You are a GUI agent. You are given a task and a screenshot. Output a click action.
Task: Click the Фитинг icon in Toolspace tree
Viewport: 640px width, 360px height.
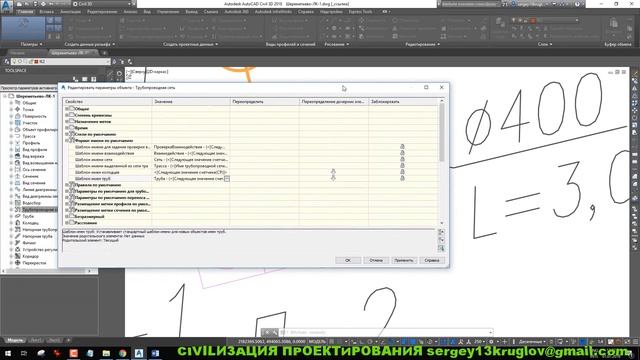[x=18, y=242]
